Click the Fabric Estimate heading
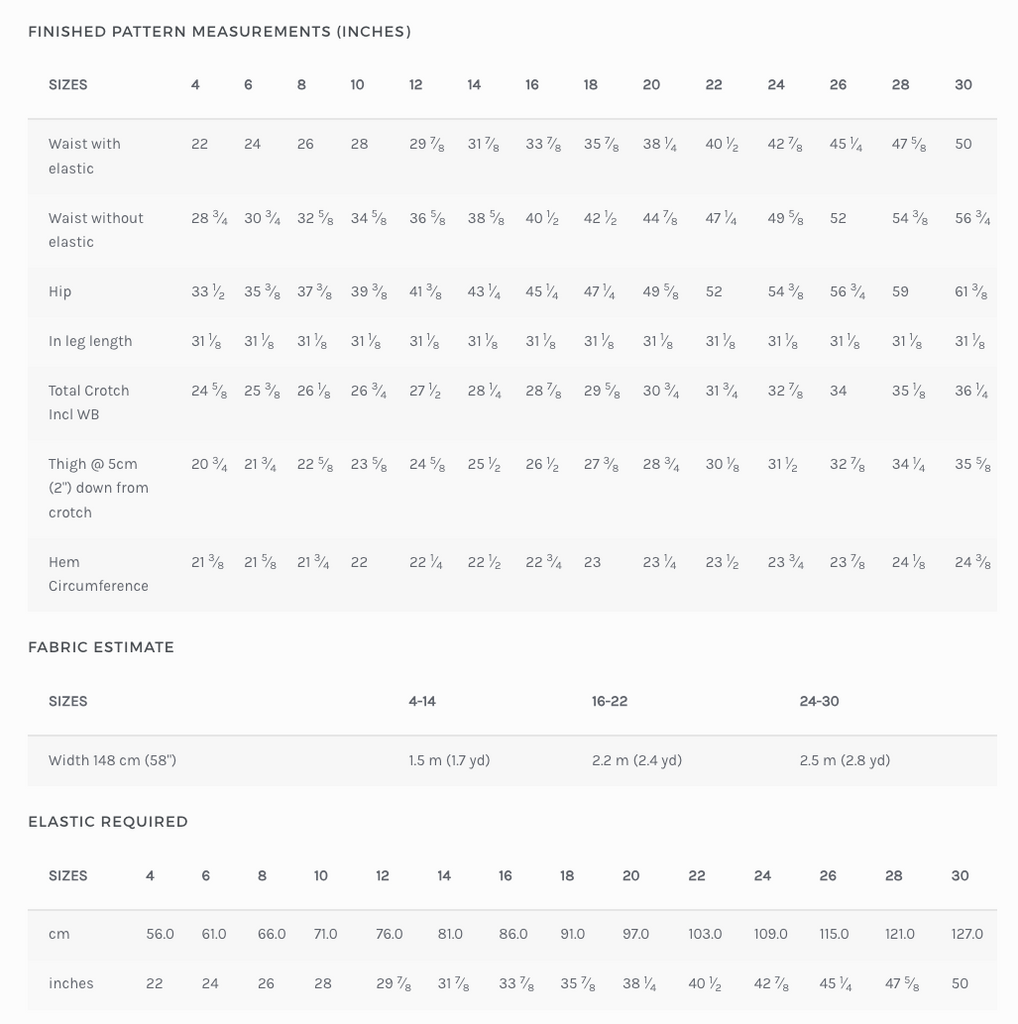The width and height of the screenshot is (1018, 1024). pos(101,648)
